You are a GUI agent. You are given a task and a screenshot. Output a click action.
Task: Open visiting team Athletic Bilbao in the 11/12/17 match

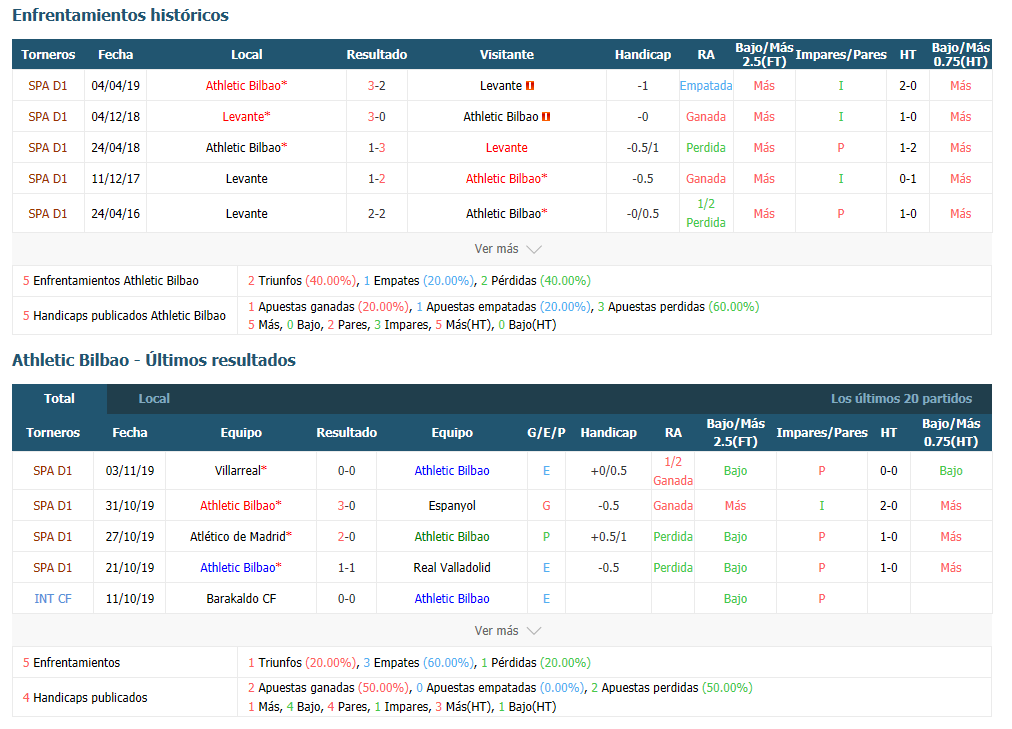507,179
